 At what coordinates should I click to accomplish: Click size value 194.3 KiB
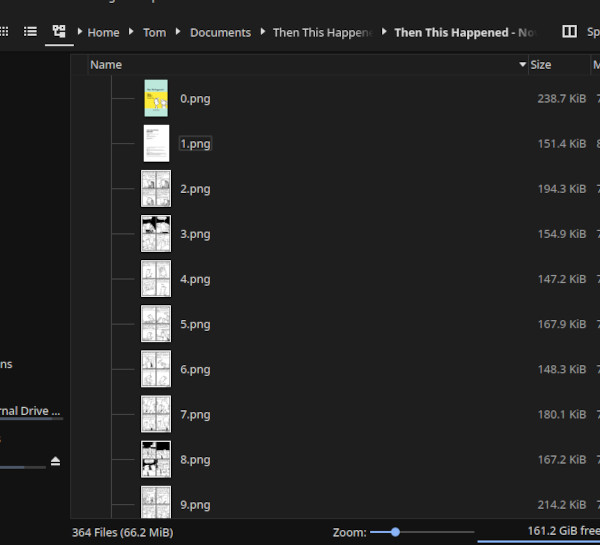tap(562, 189)
